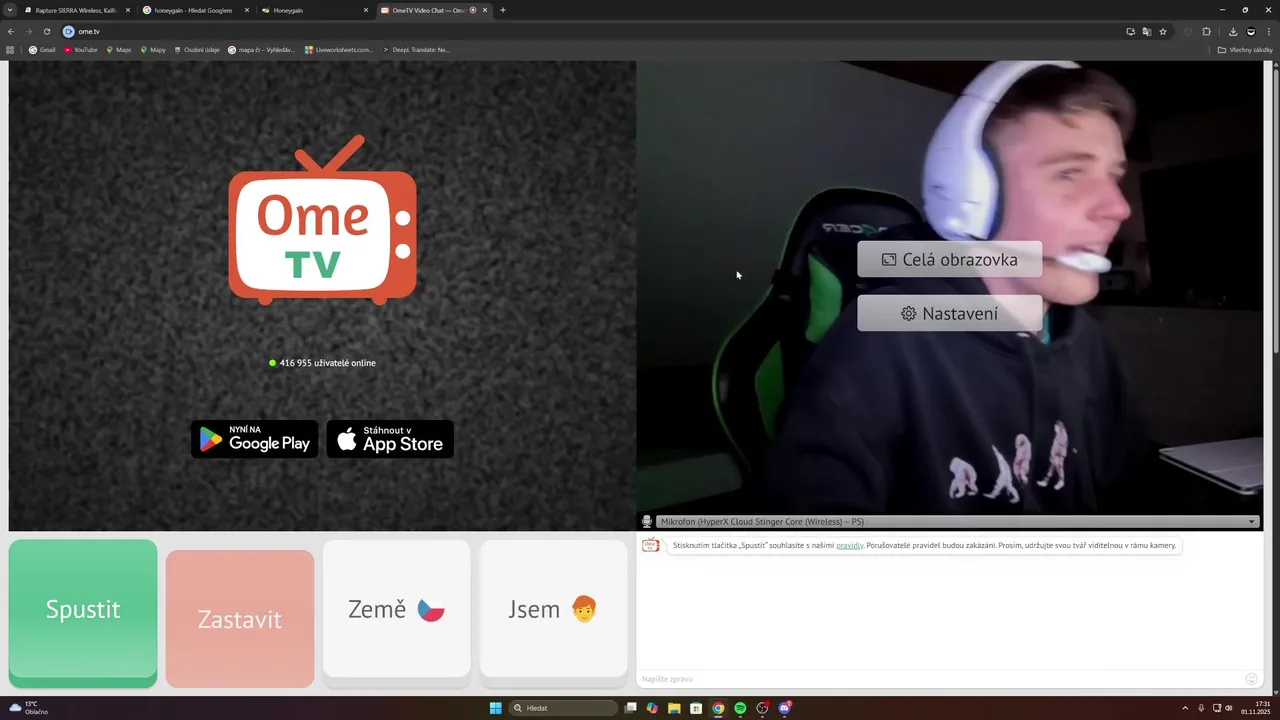Open Nastavení settings on the camera preview
1280x720 pixels.
(950, 313)
